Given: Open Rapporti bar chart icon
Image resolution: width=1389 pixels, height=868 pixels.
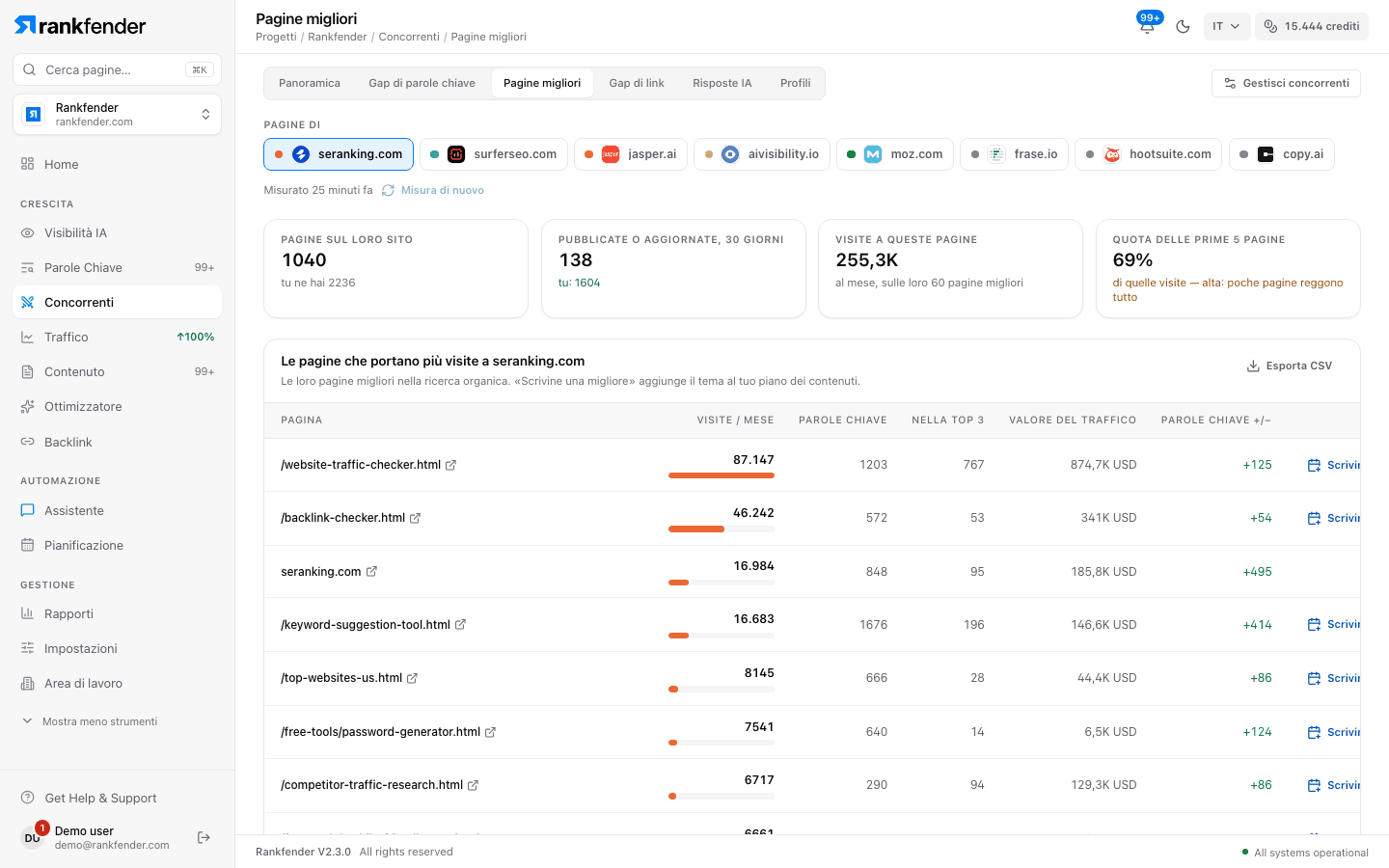Looking at the screenshot, I should pyautogui.click(x=27, y=614).
